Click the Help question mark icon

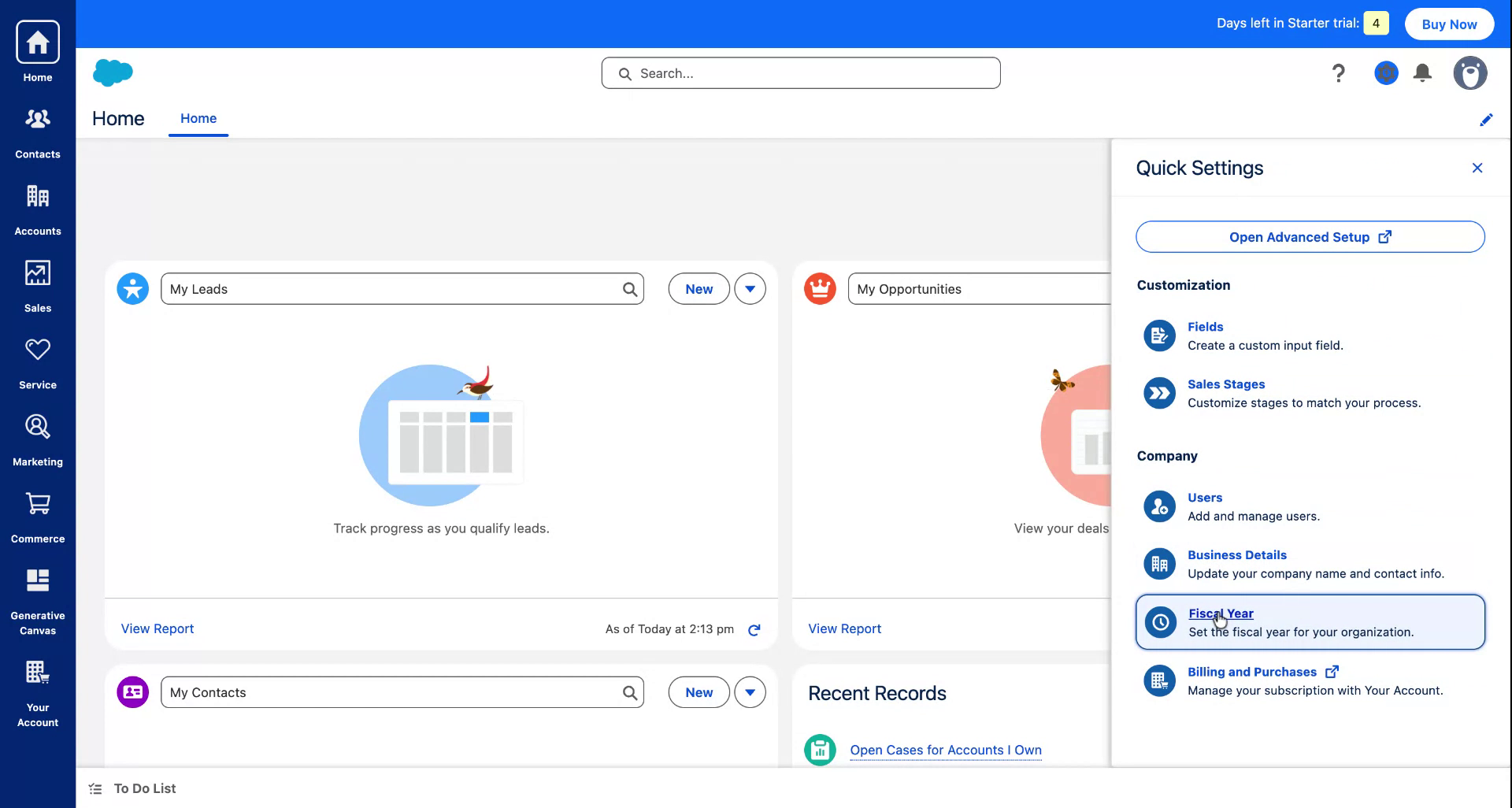tap(1337, 72)
